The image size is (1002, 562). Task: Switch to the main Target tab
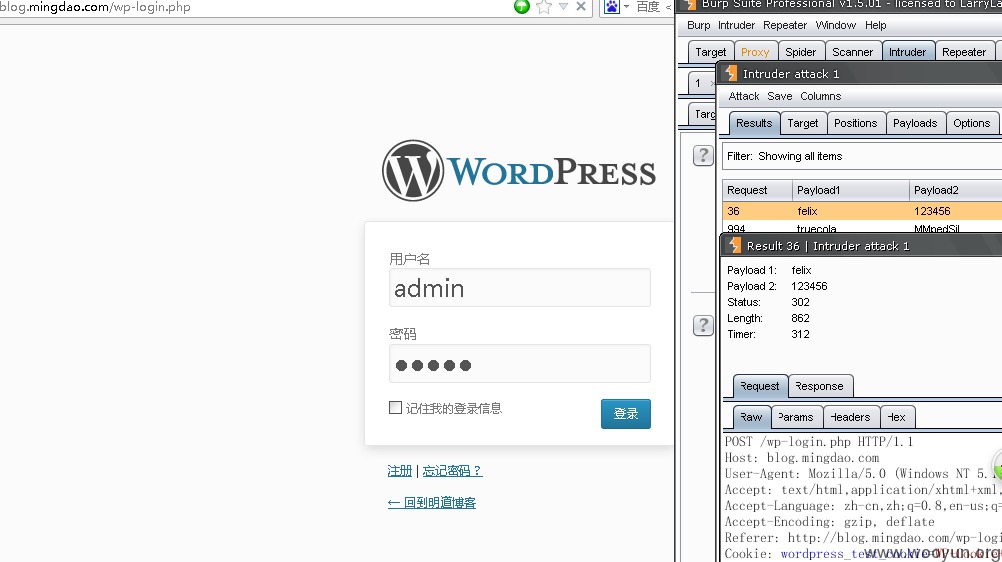coord(711,52)
